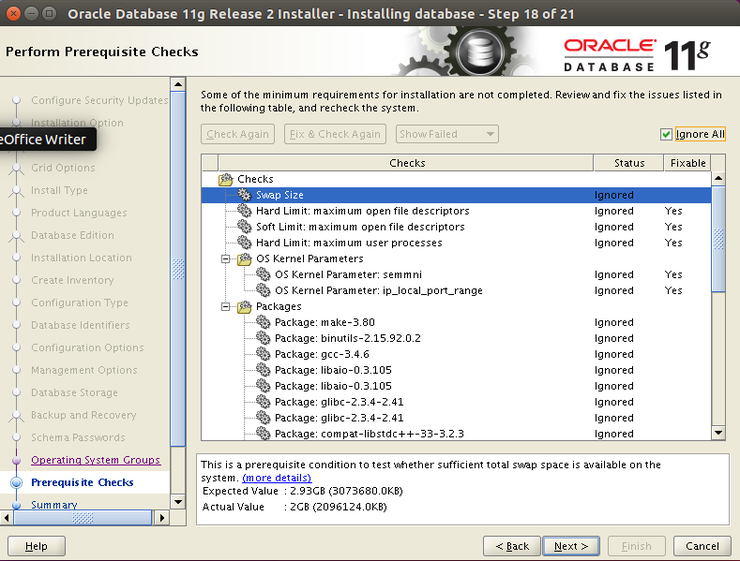Viewport: 740px width, 561px height.
Task: Select Hard Limit: maximum open file descriptors
Action: tap(456, 211)
